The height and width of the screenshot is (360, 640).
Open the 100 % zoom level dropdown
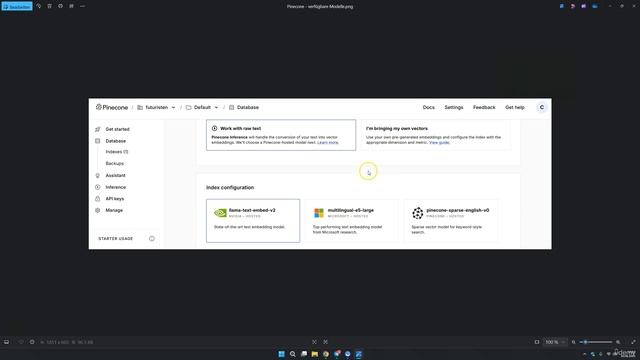(555, 342)
